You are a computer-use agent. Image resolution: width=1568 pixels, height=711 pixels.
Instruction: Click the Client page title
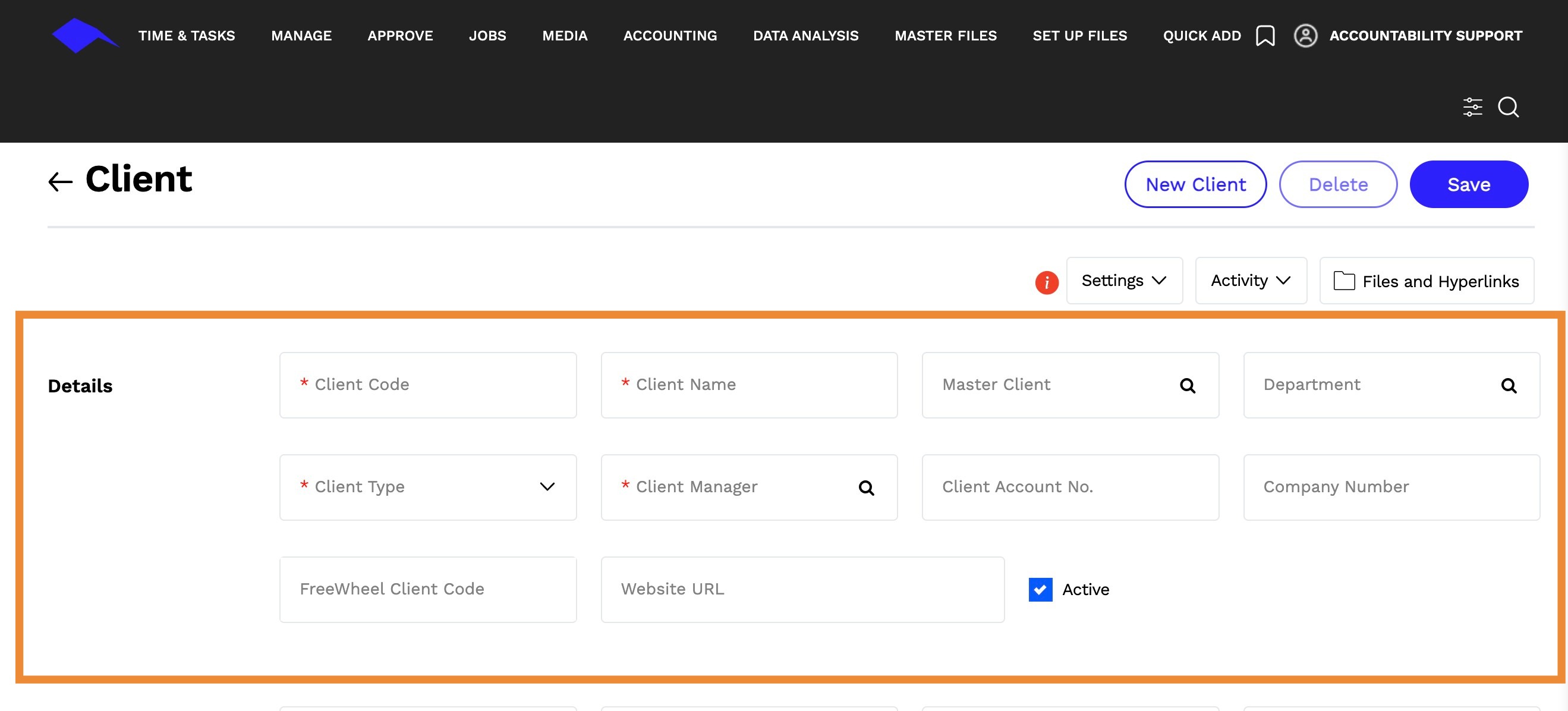138,179
